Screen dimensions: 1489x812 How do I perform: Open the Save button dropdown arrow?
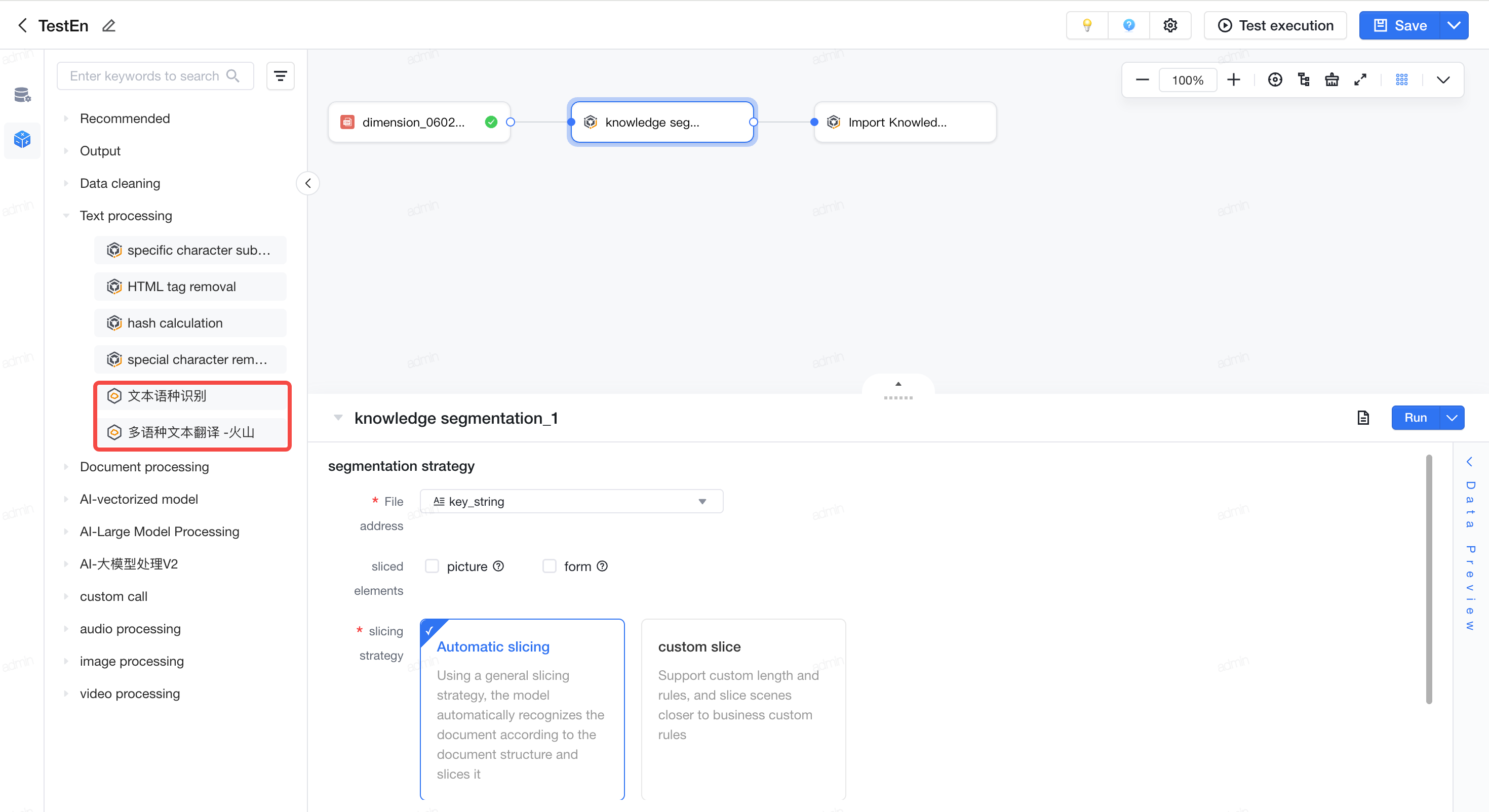pos(1454,25)
